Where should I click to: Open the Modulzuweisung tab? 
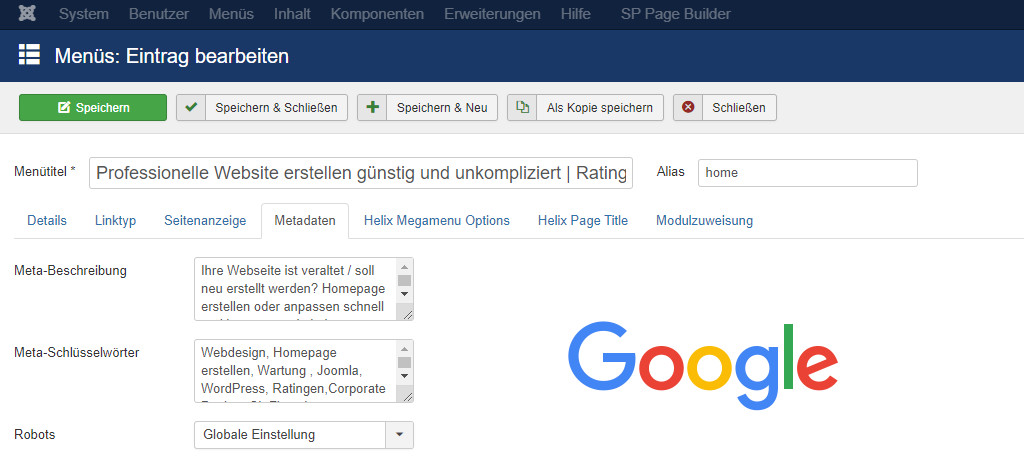click(704, 221)
